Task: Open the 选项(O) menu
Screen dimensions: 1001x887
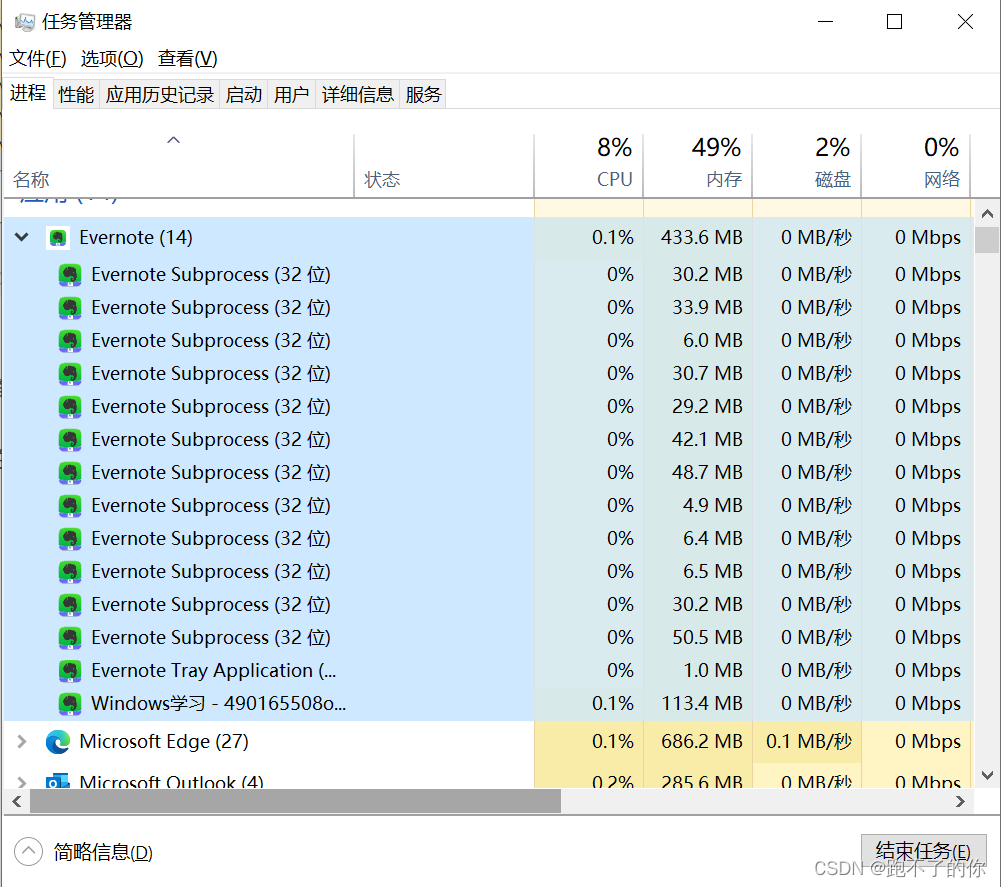Action: tap(112, 59)
